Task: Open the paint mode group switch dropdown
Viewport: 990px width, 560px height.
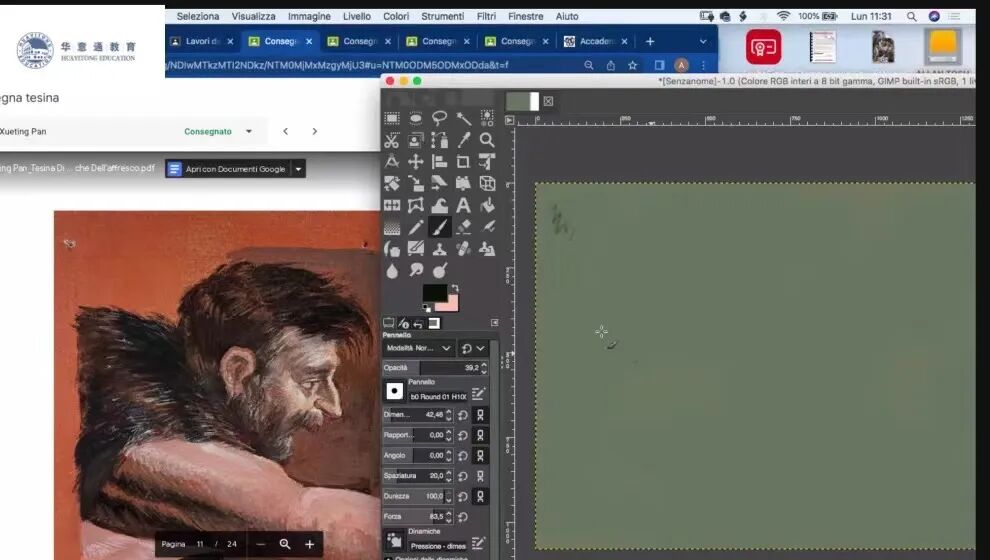Action: (x=473, y=348)
